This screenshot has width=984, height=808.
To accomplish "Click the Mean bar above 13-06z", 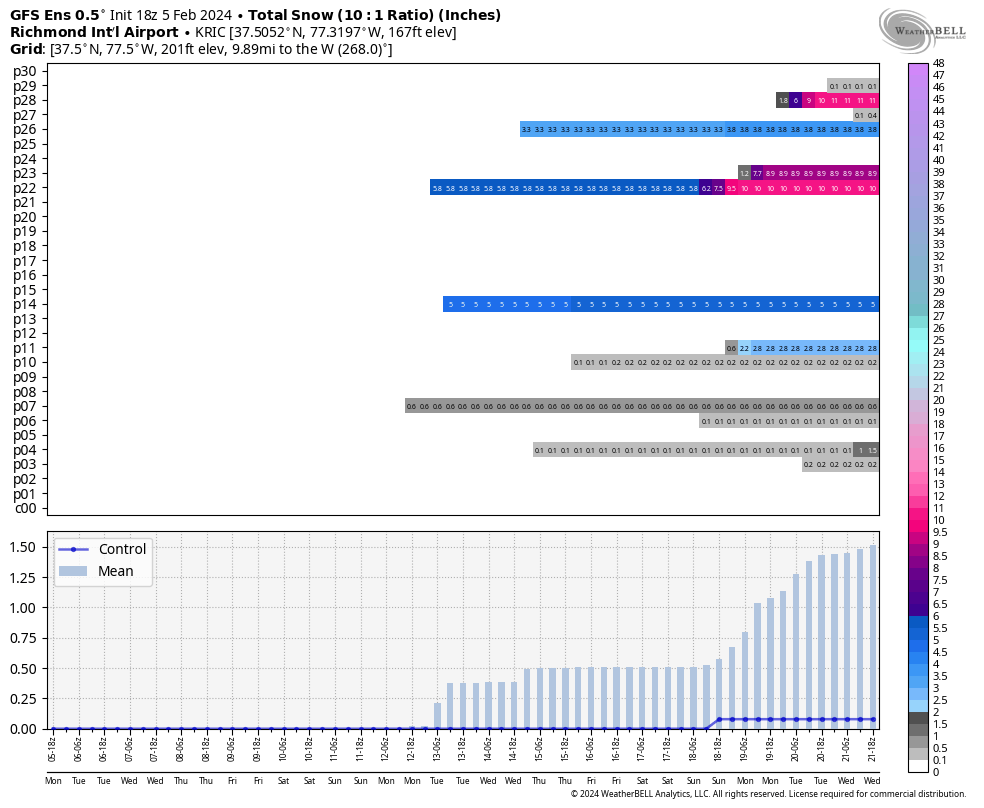I will 437,716.
